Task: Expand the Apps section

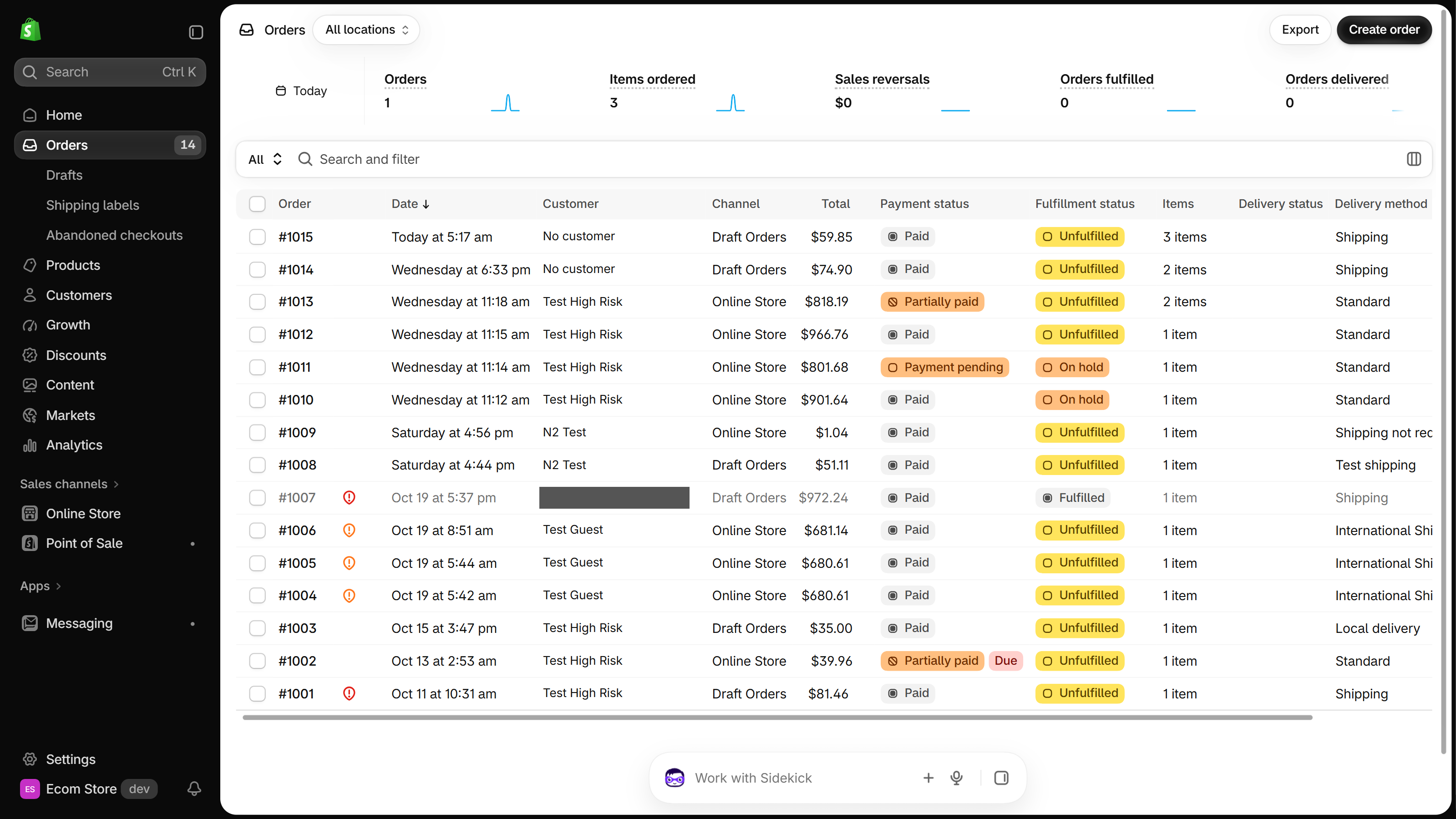Action: 41,586
